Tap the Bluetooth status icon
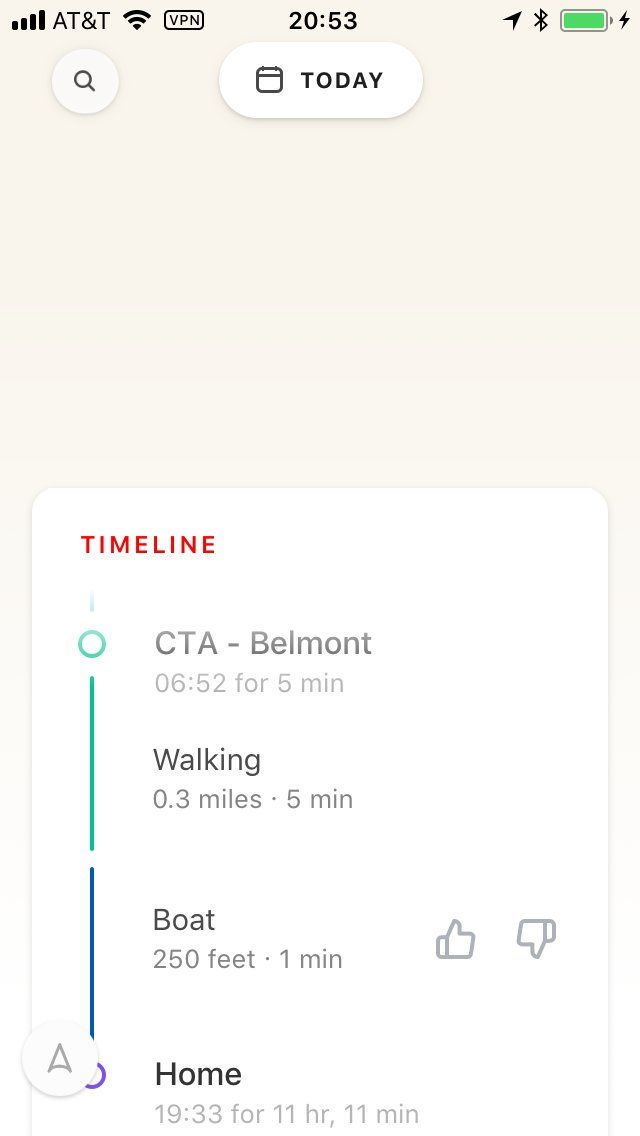 click(541, 20)
